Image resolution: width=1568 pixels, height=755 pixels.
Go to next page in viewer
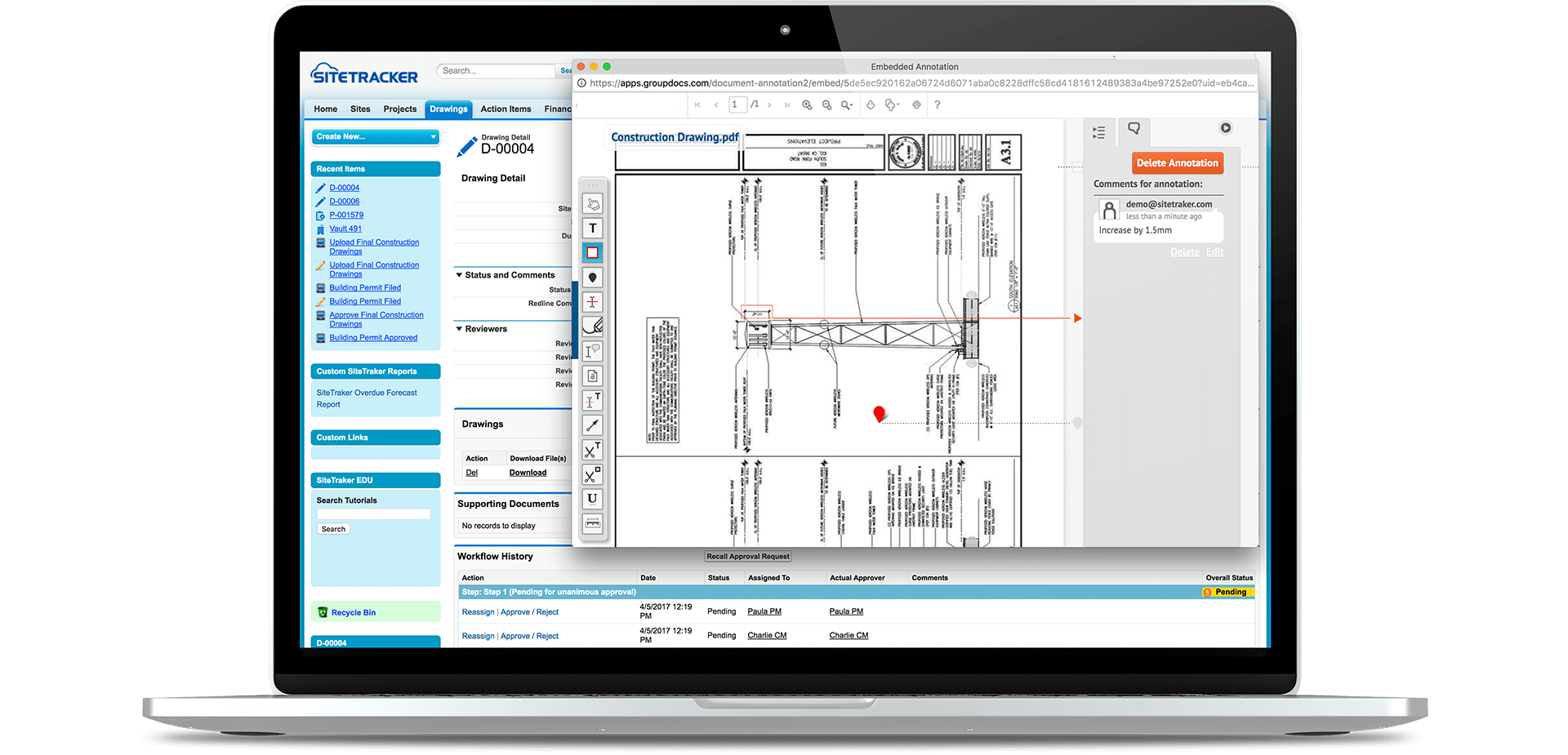point(769,104)
